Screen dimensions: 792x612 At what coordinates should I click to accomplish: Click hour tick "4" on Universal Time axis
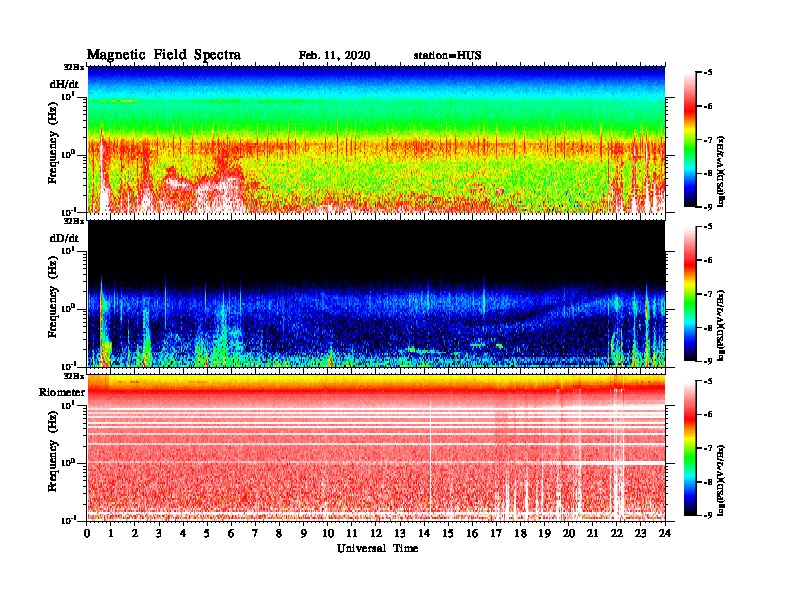click(183, 534)
